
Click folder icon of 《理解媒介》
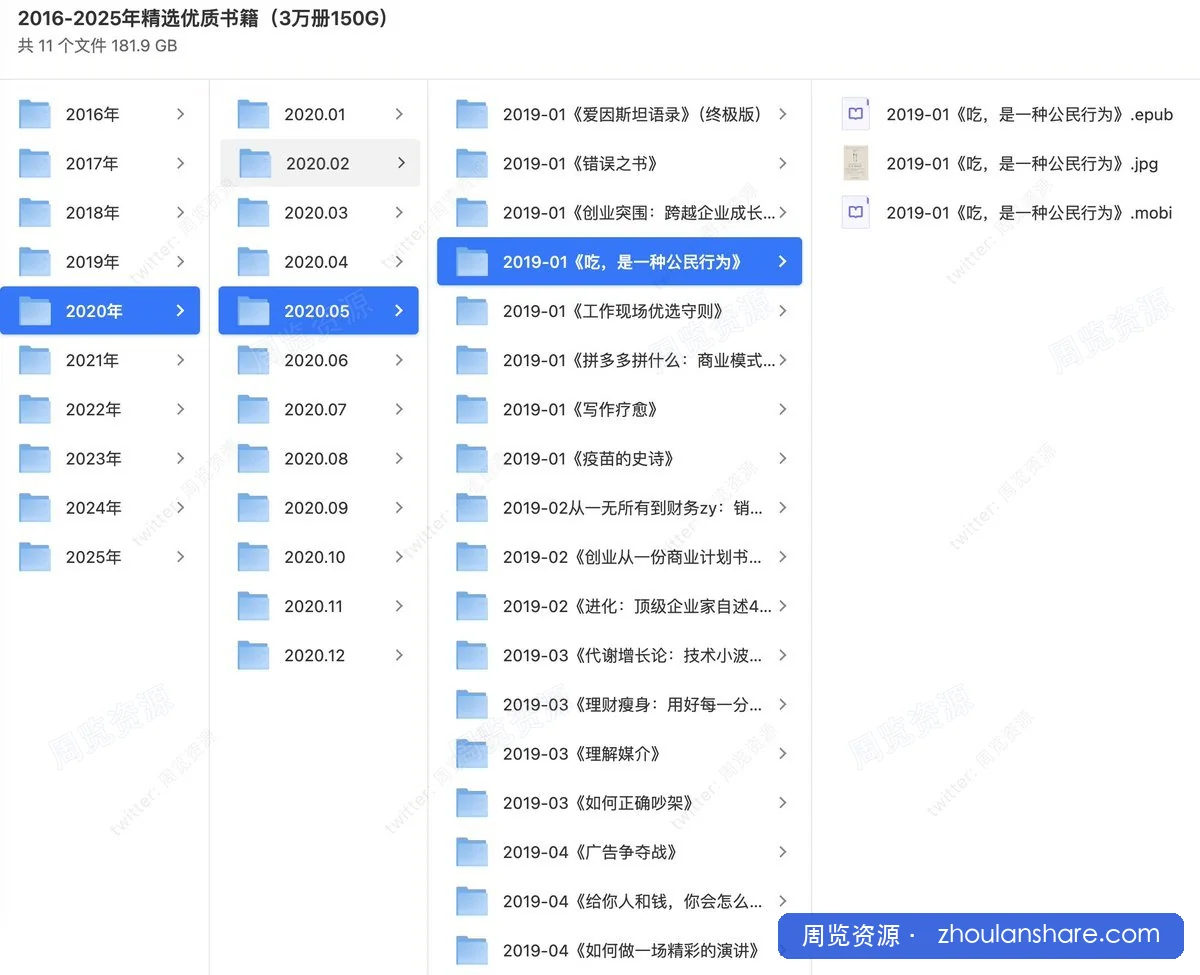click(x=472, y=754)
